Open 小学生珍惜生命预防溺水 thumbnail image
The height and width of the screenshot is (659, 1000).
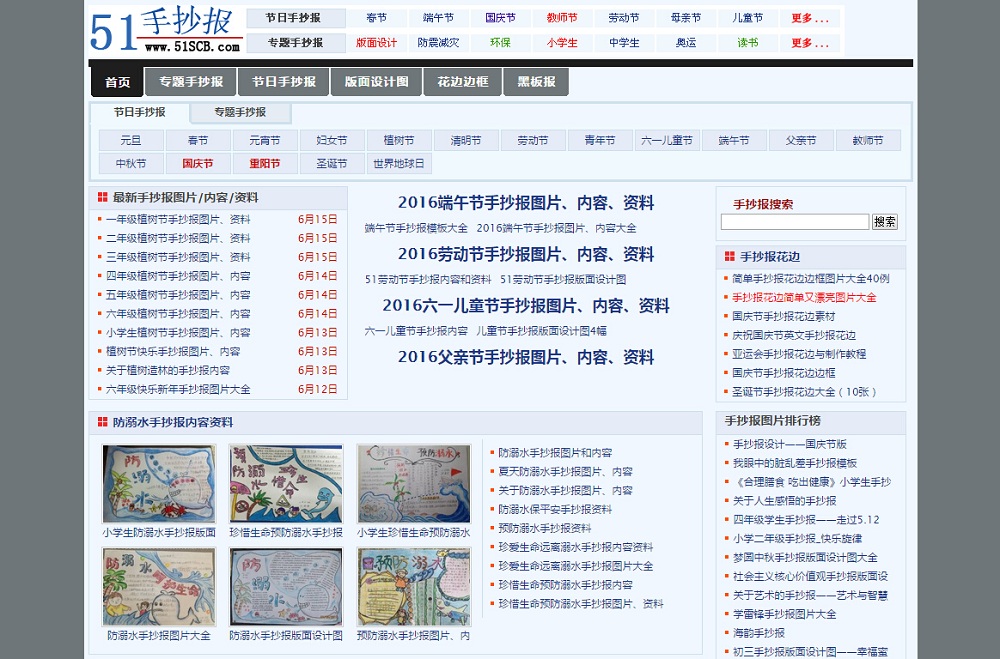[x=414, y=484]
